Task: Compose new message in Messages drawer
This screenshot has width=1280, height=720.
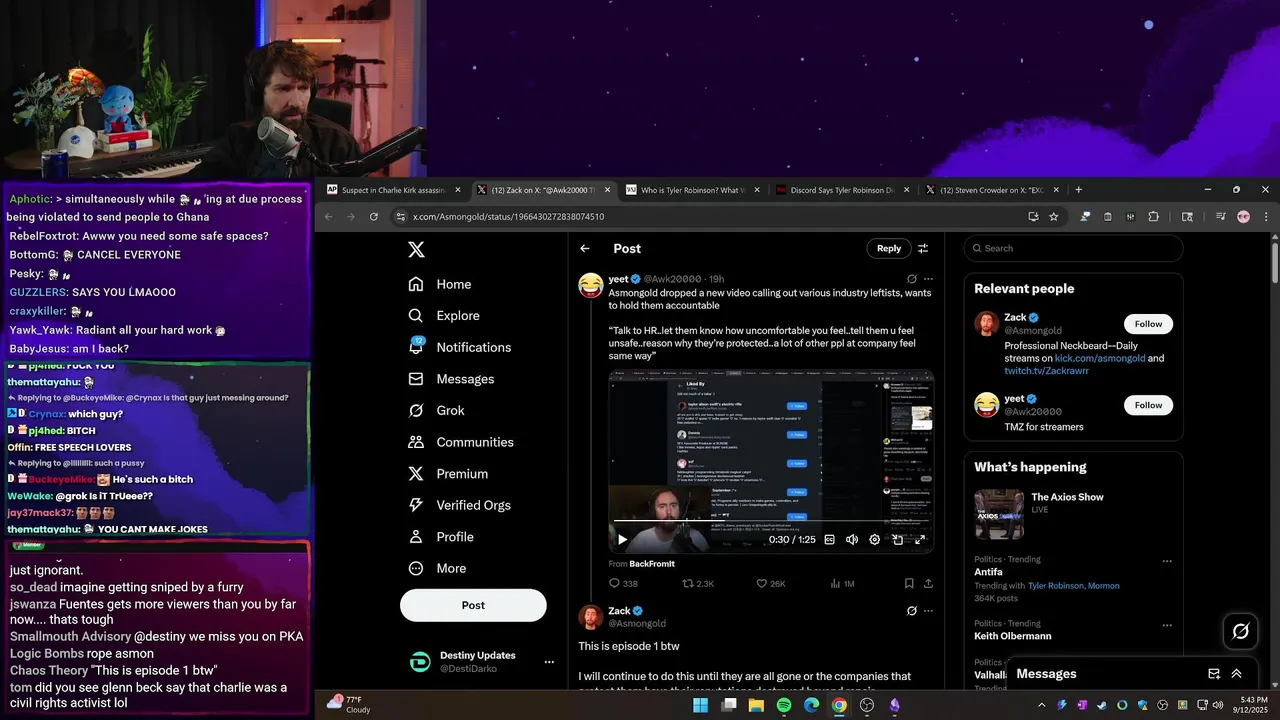Action: click(x=1214, y=674)
